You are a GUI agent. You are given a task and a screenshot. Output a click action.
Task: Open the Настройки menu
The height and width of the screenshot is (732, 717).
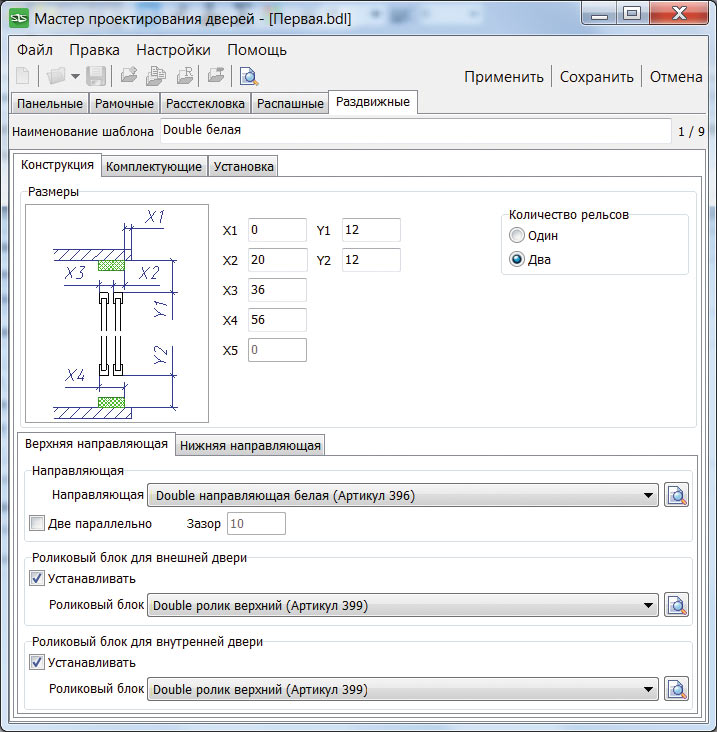[x=173, y=50]
